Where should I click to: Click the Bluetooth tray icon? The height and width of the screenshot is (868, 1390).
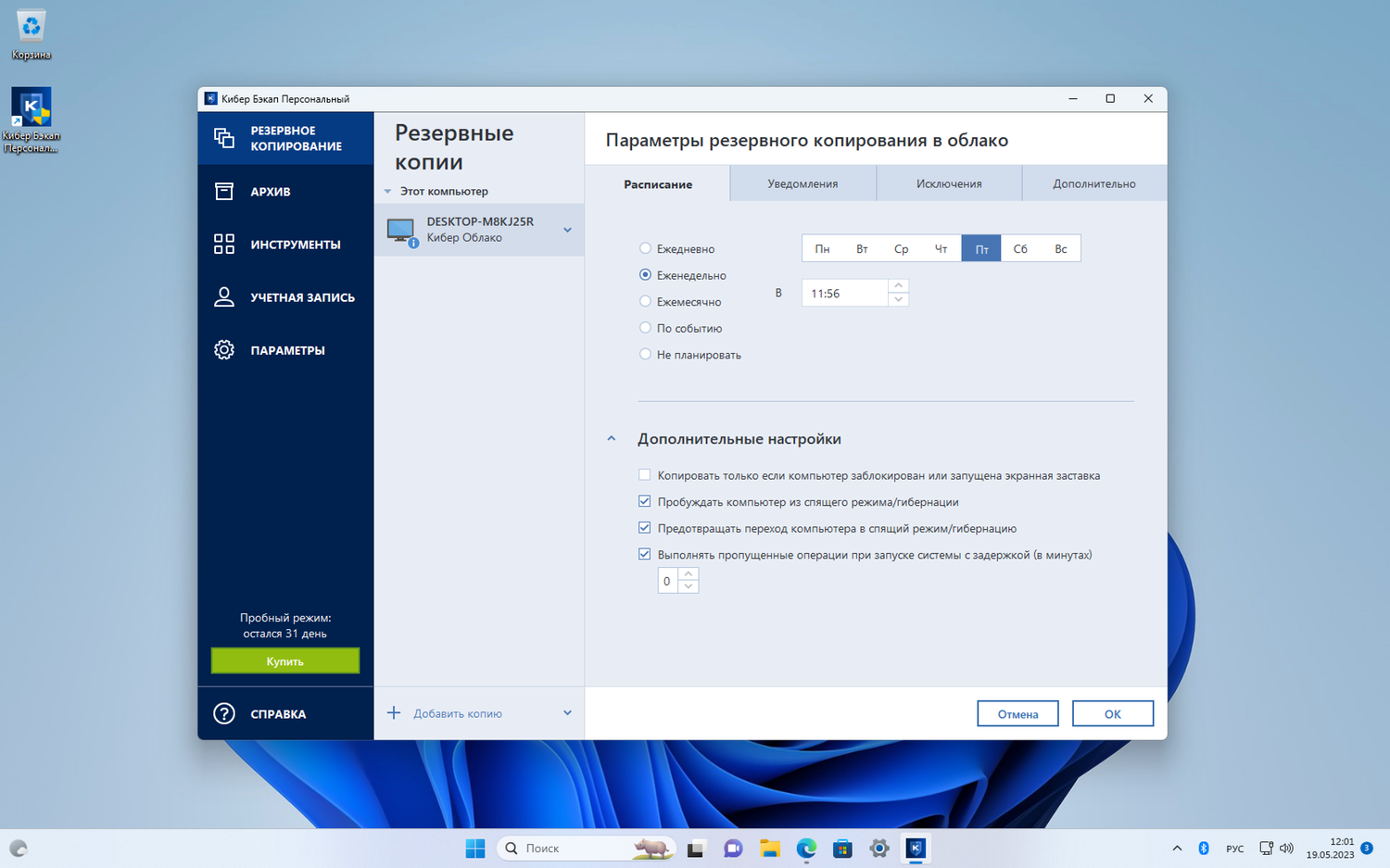point(1204,848)
